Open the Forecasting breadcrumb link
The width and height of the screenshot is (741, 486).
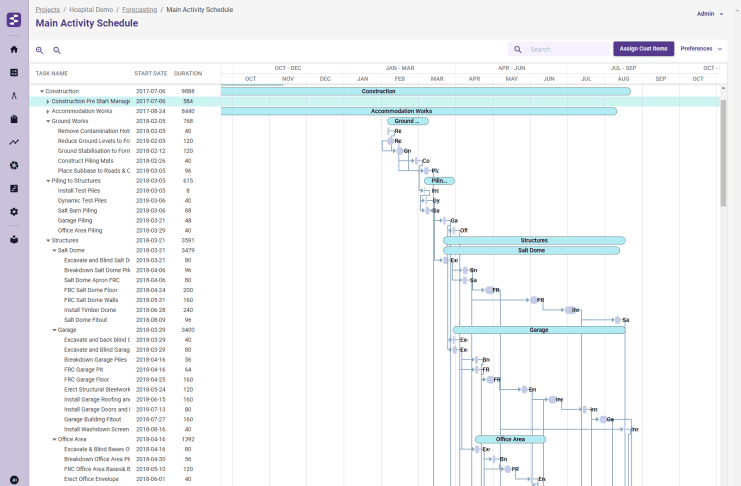[x=138, y=9]
